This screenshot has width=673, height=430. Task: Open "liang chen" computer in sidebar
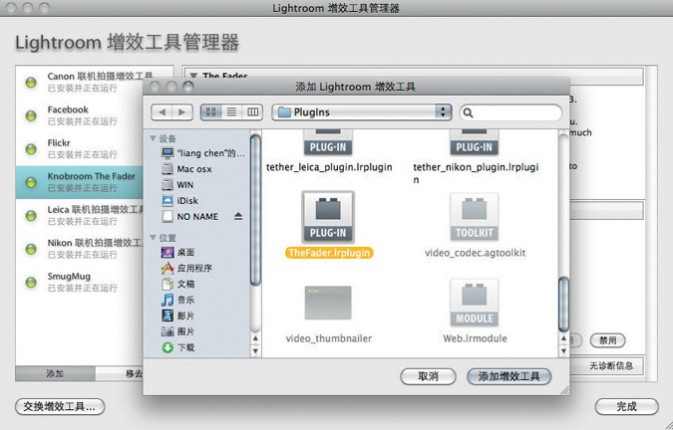203,153
